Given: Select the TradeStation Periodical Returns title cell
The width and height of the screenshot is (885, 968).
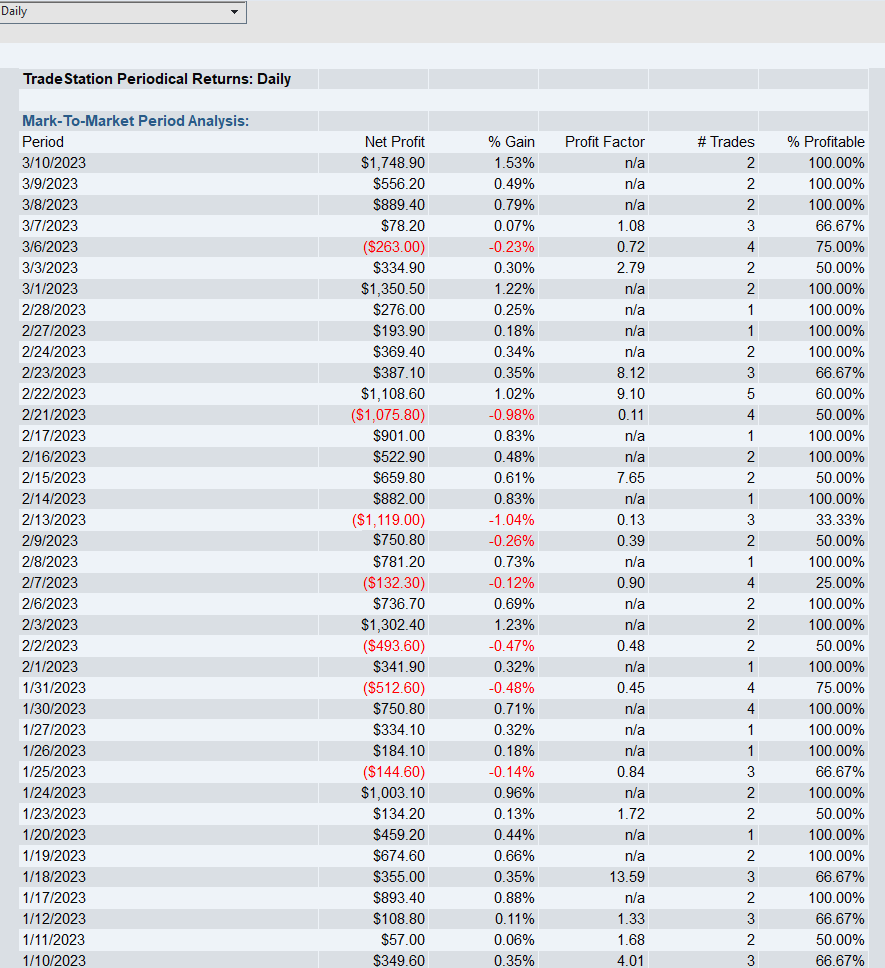Looking at the screenshot, I should (x=157, y=79).
